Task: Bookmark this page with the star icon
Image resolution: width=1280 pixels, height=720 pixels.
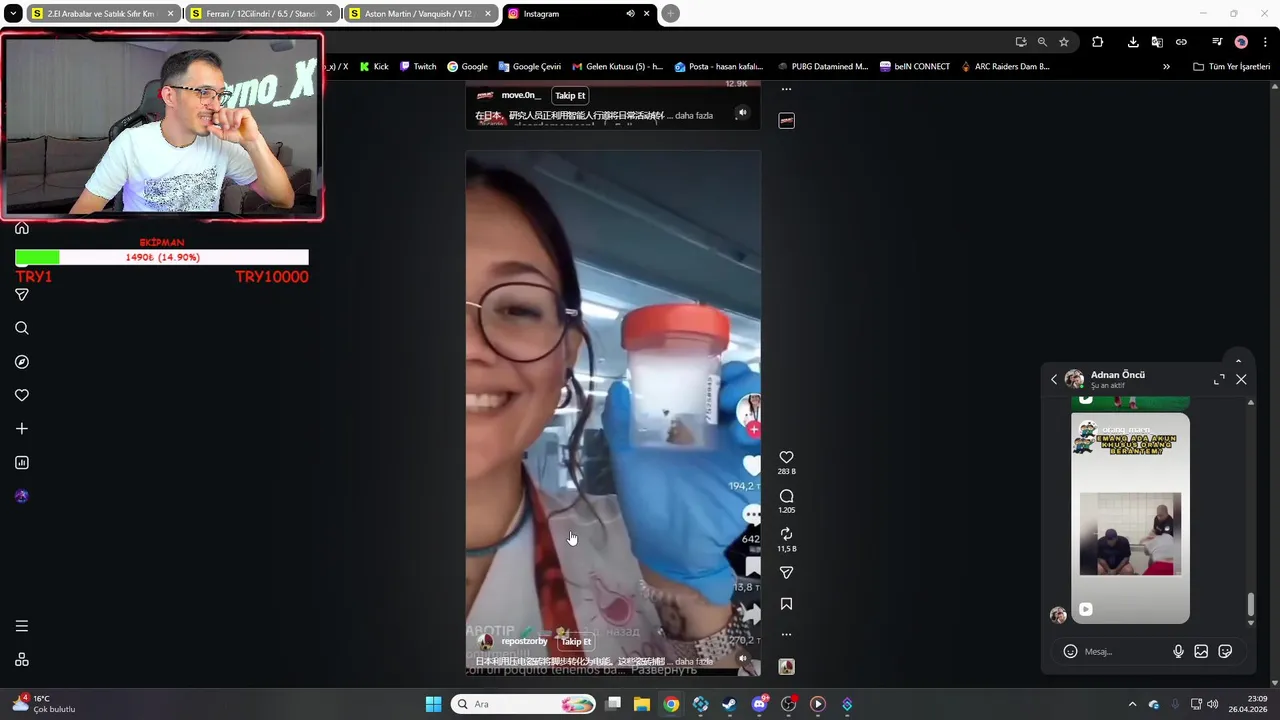Action: tap(1064, 42)
